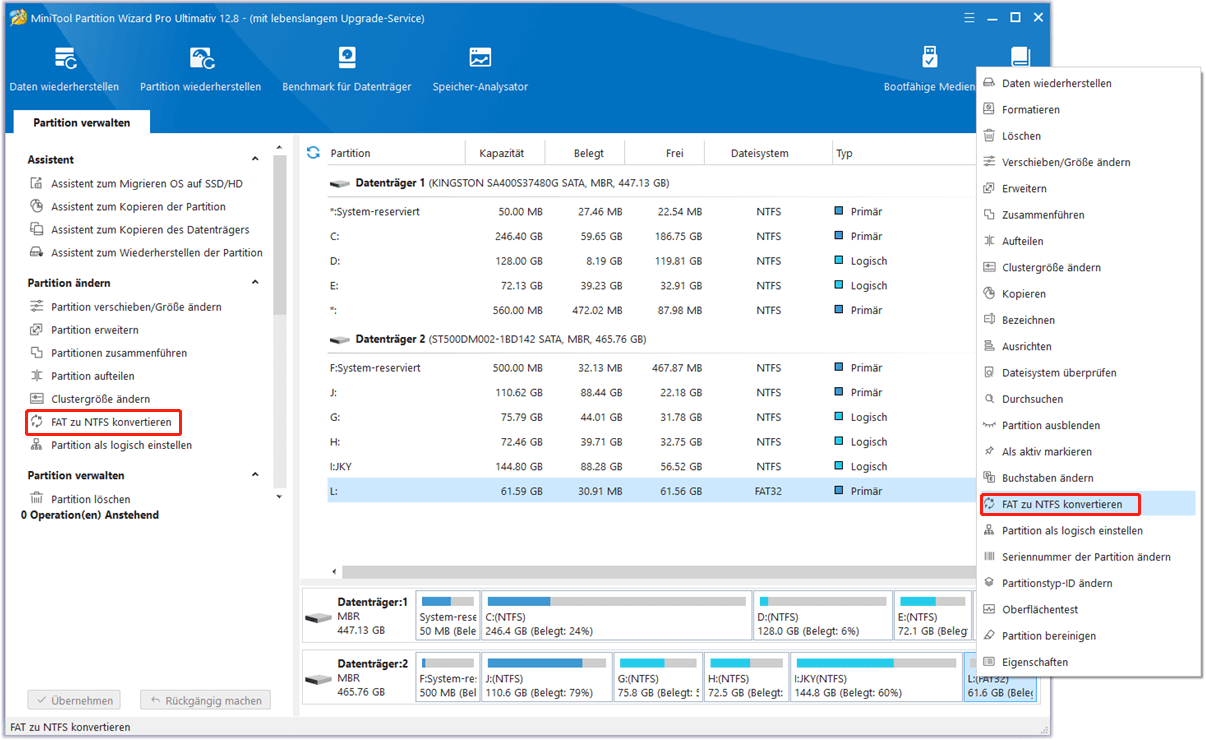This screenshot has width=1206, height=740.
Task: Start Assistent zum Wiederherstellen der Partition
Action: pos(146,253)
